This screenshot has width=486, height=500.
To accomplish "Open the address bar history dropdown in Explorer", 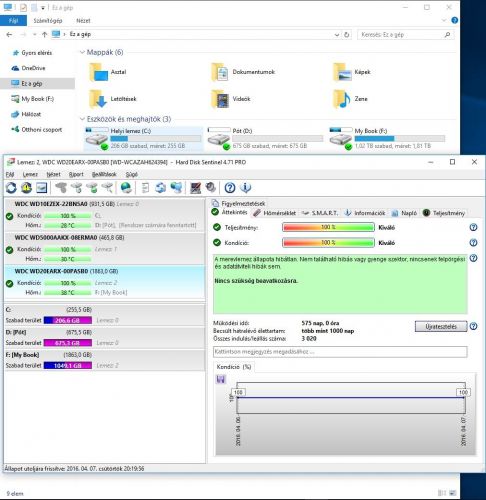I will point(337,35).
